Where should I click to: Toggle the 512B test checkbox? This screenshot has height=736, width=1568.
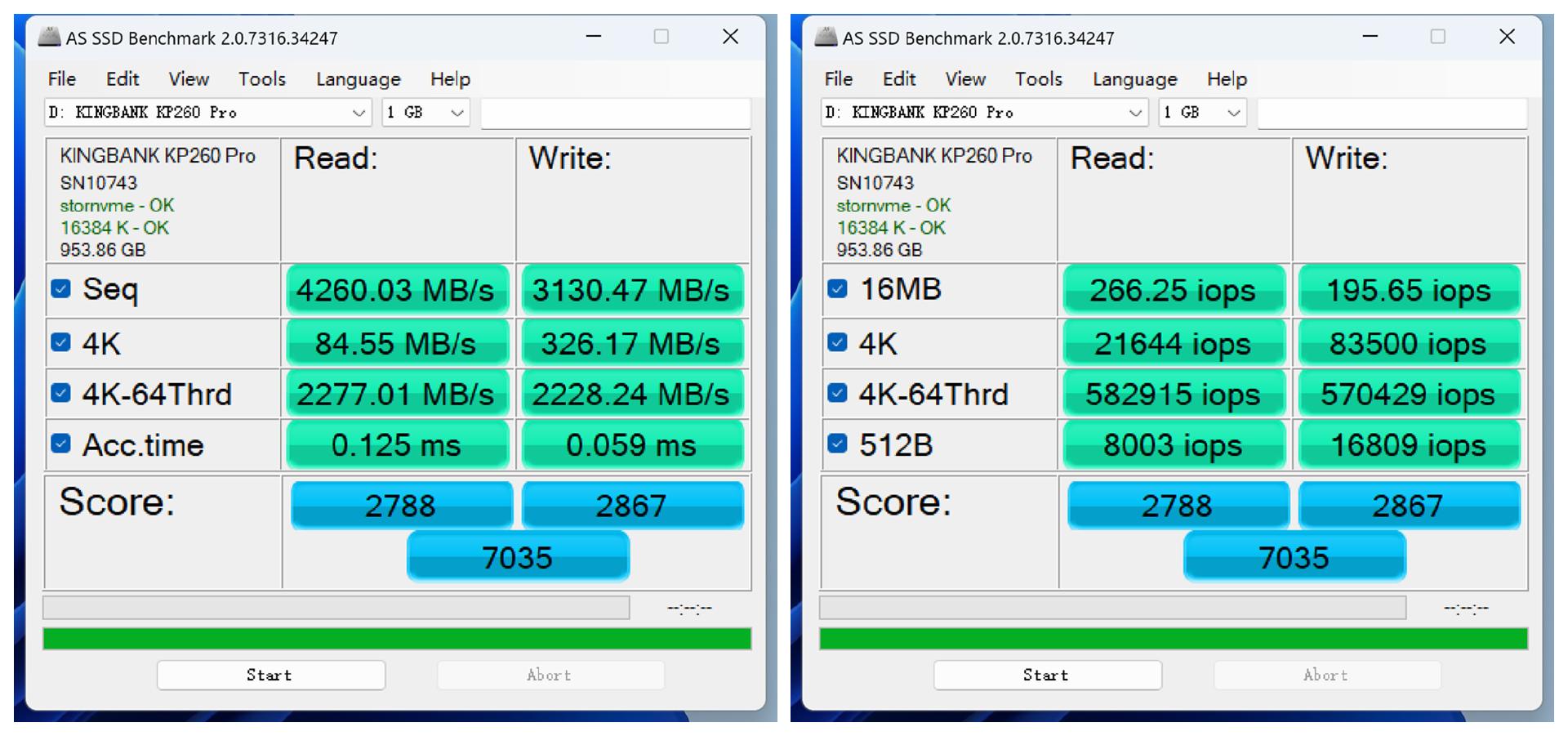pyautogui.click(x=837, y=444)
